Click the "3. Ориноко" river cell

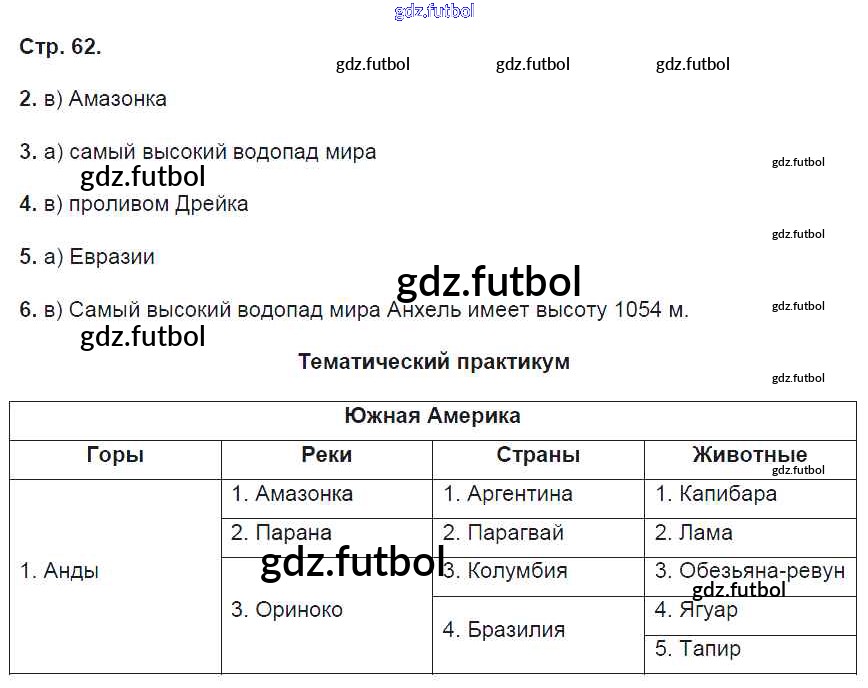click(287, 609)
